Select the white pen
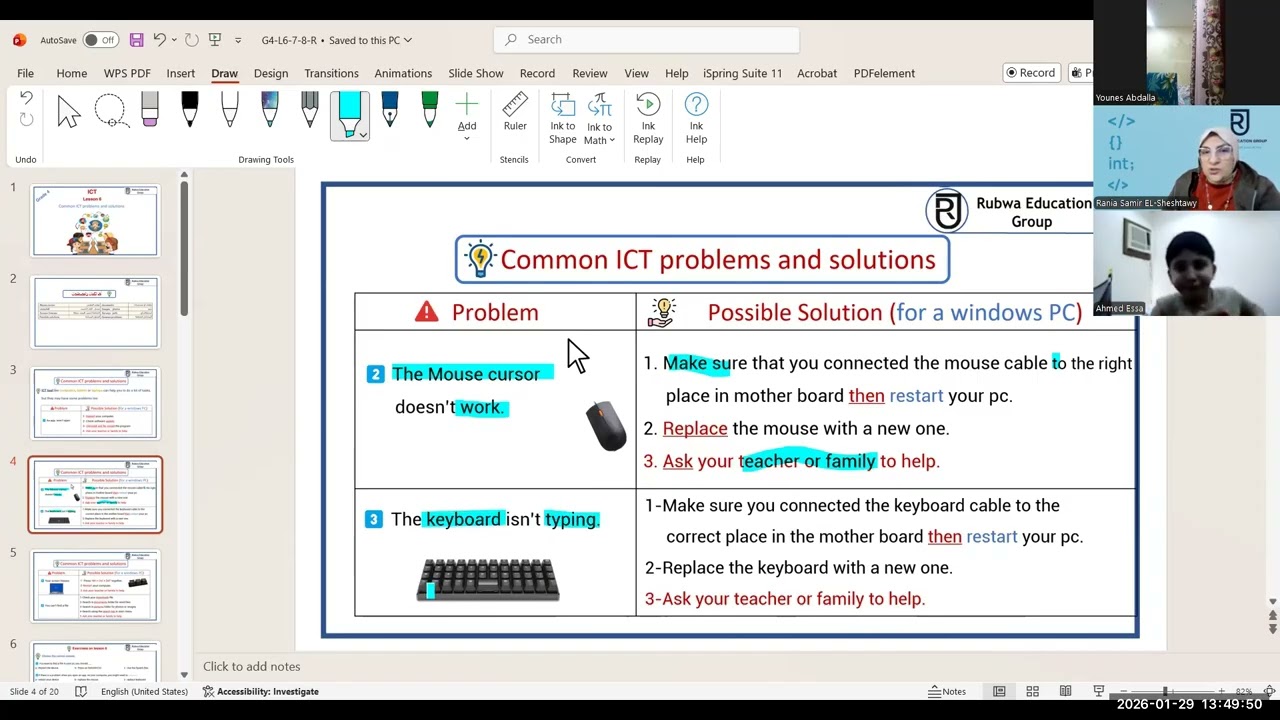This screenshot has width=1280, height=720. pos(230,110)
